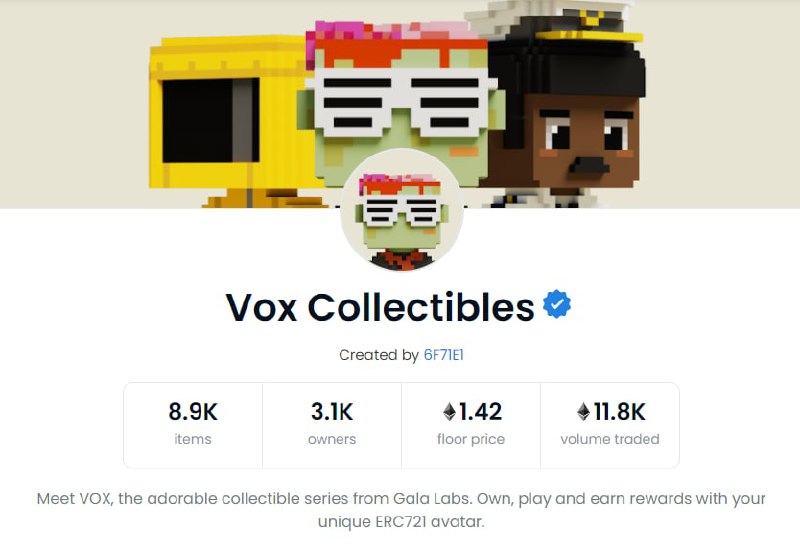Click the 'owners' label under 3.1K

tap(332, 439)
